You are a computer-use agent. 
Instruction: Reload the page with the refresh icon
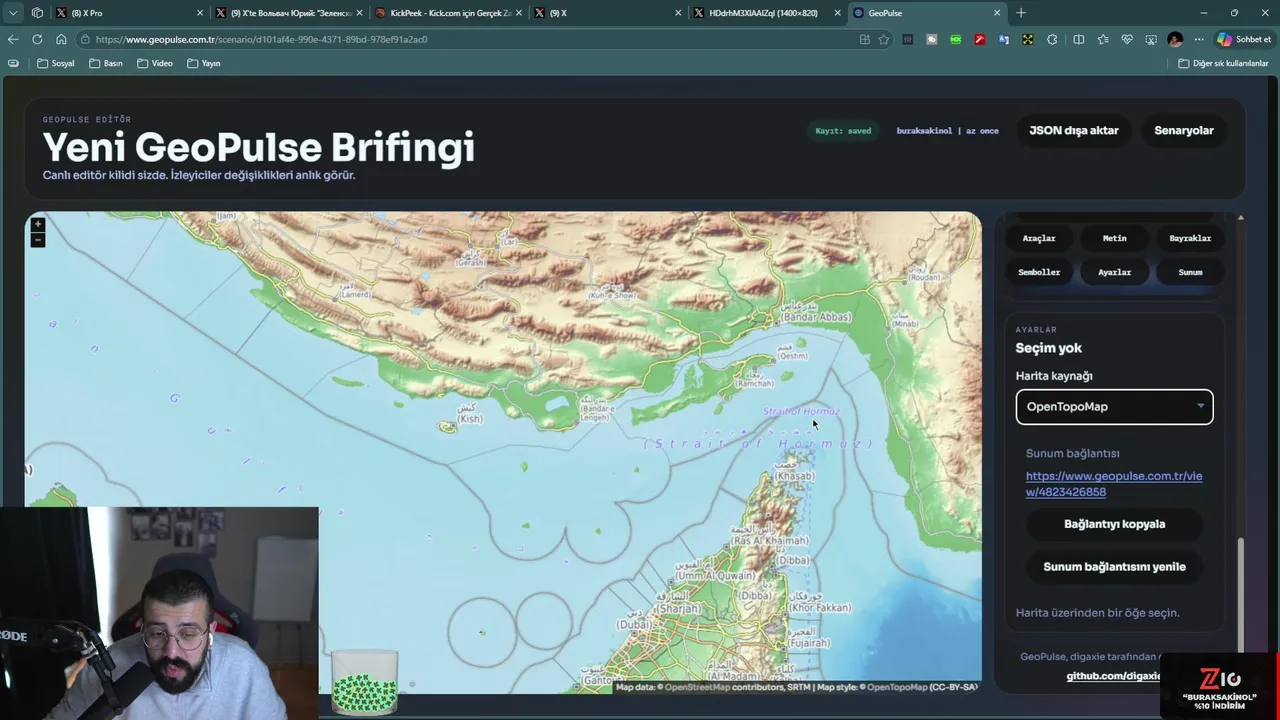[x=37, y=39]
